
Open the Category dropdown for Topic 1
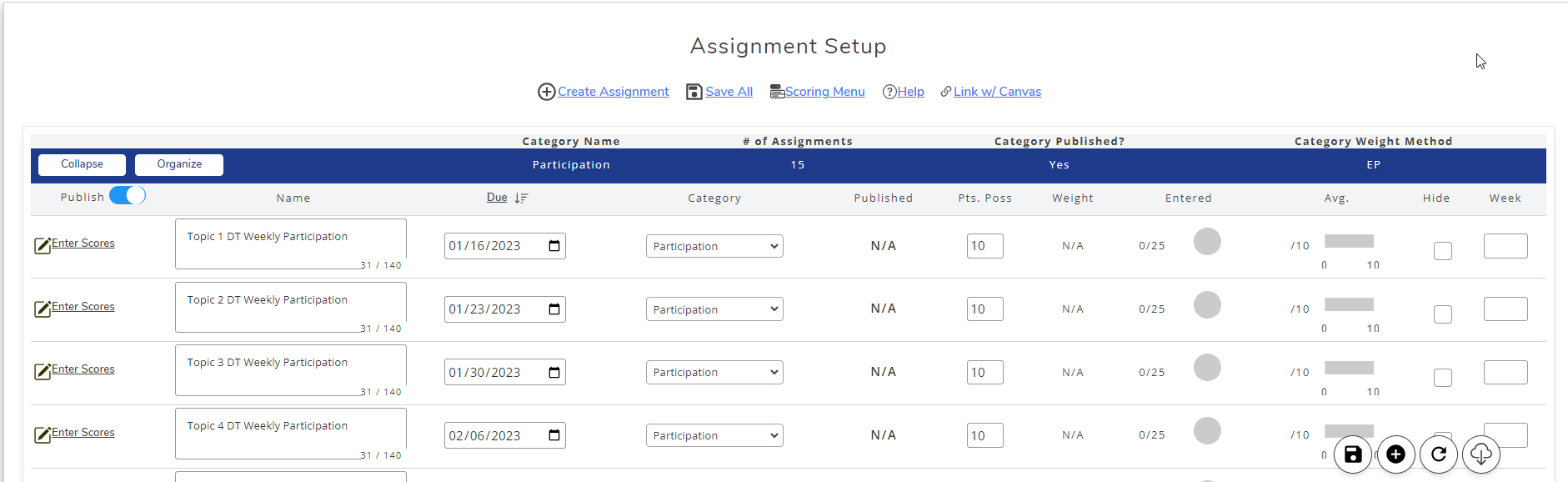click(714, 246)
